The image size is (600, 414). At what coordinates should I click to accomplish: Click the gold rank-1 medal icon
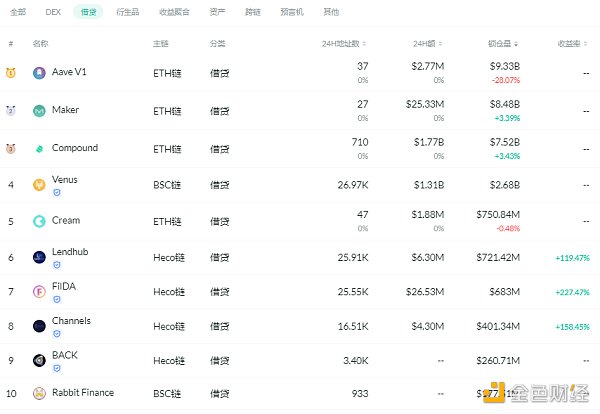tap(11, 73)
